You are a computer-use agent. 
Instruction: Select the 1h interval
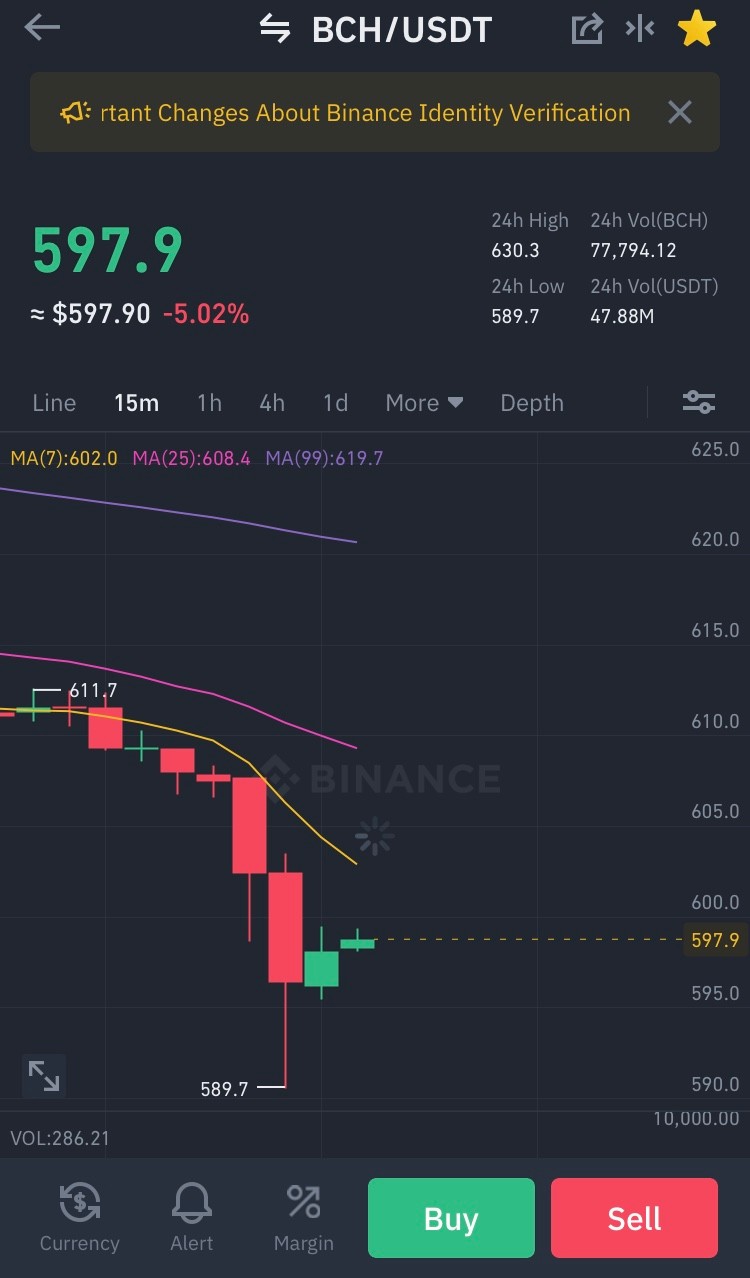pyautogui.click(x=209, y=403)
